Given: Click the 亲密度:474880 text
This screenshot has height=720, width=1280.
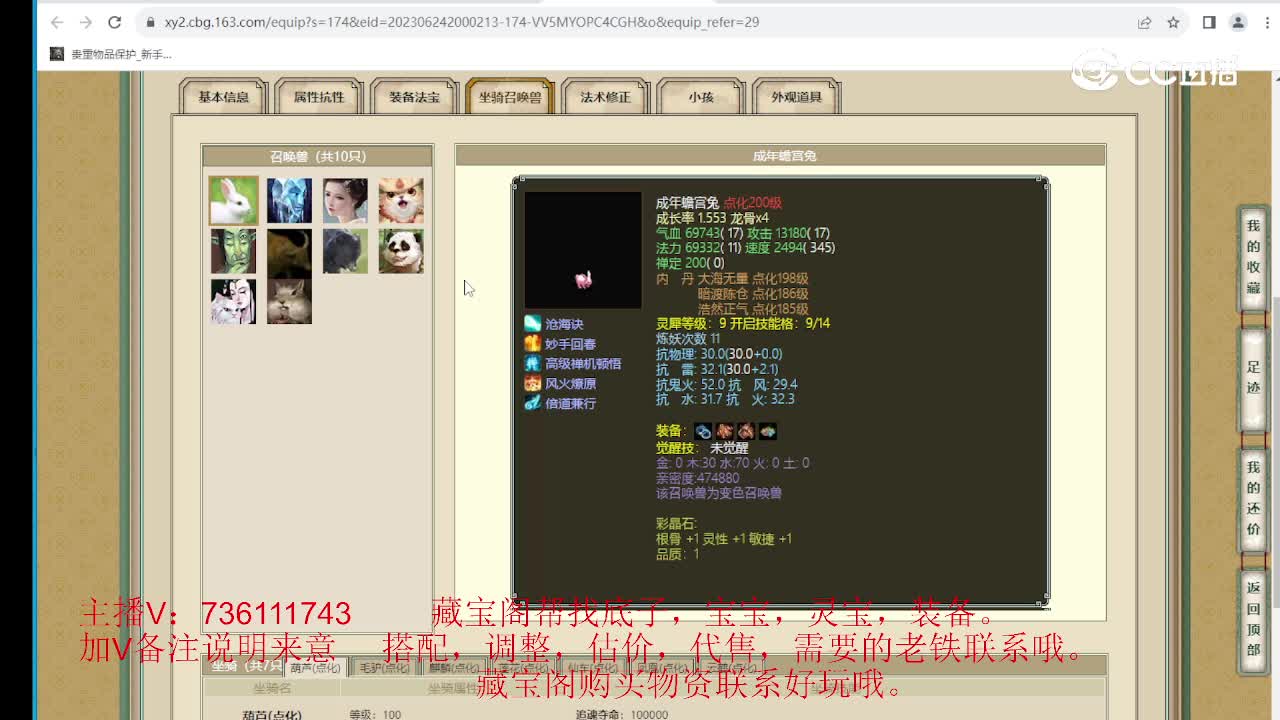Looking at the screenshot, I should pyautogui.click(x=698, y=478).
